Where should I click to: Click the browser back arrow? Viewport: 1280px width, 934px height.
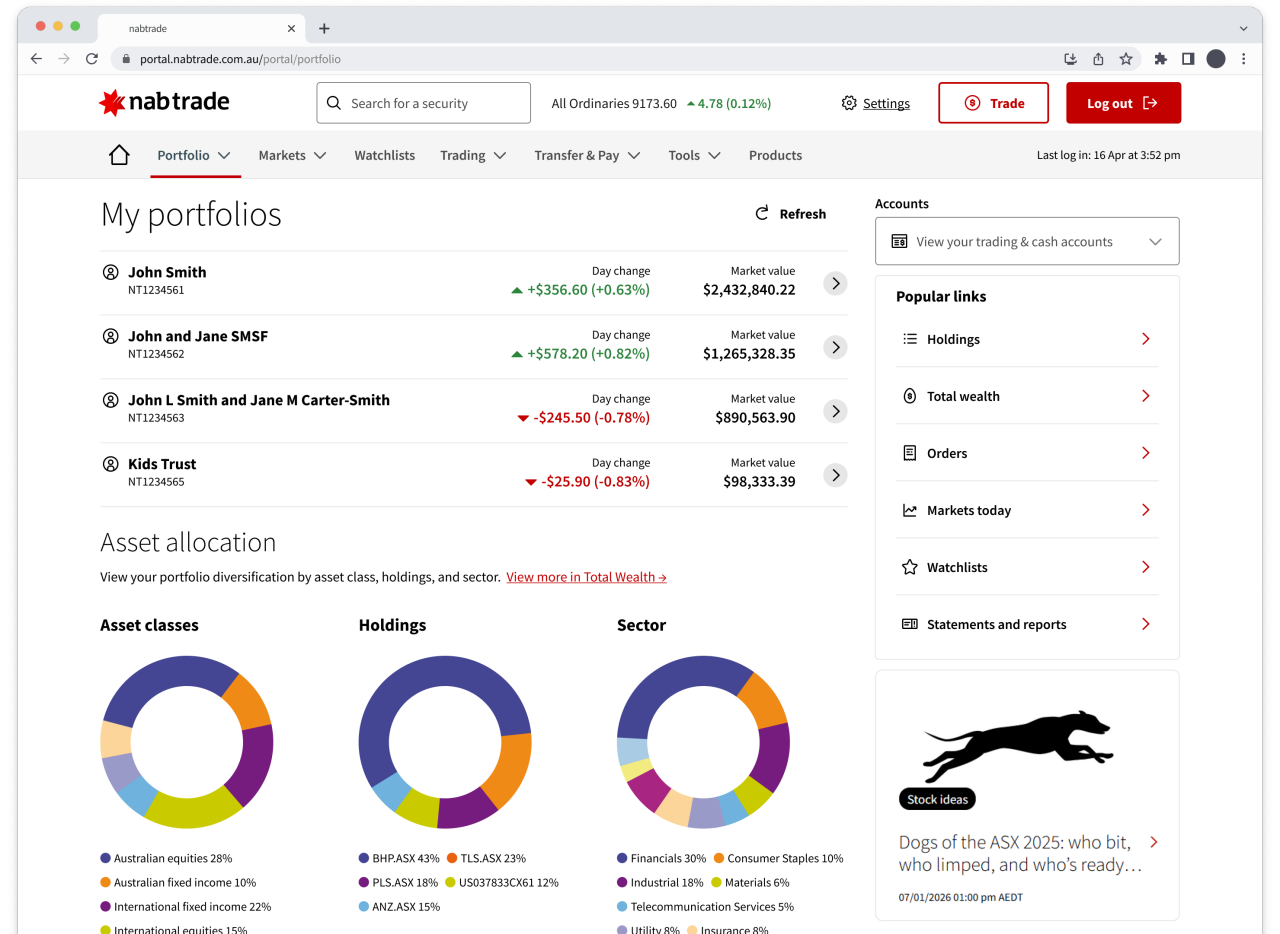coord(37,59)
